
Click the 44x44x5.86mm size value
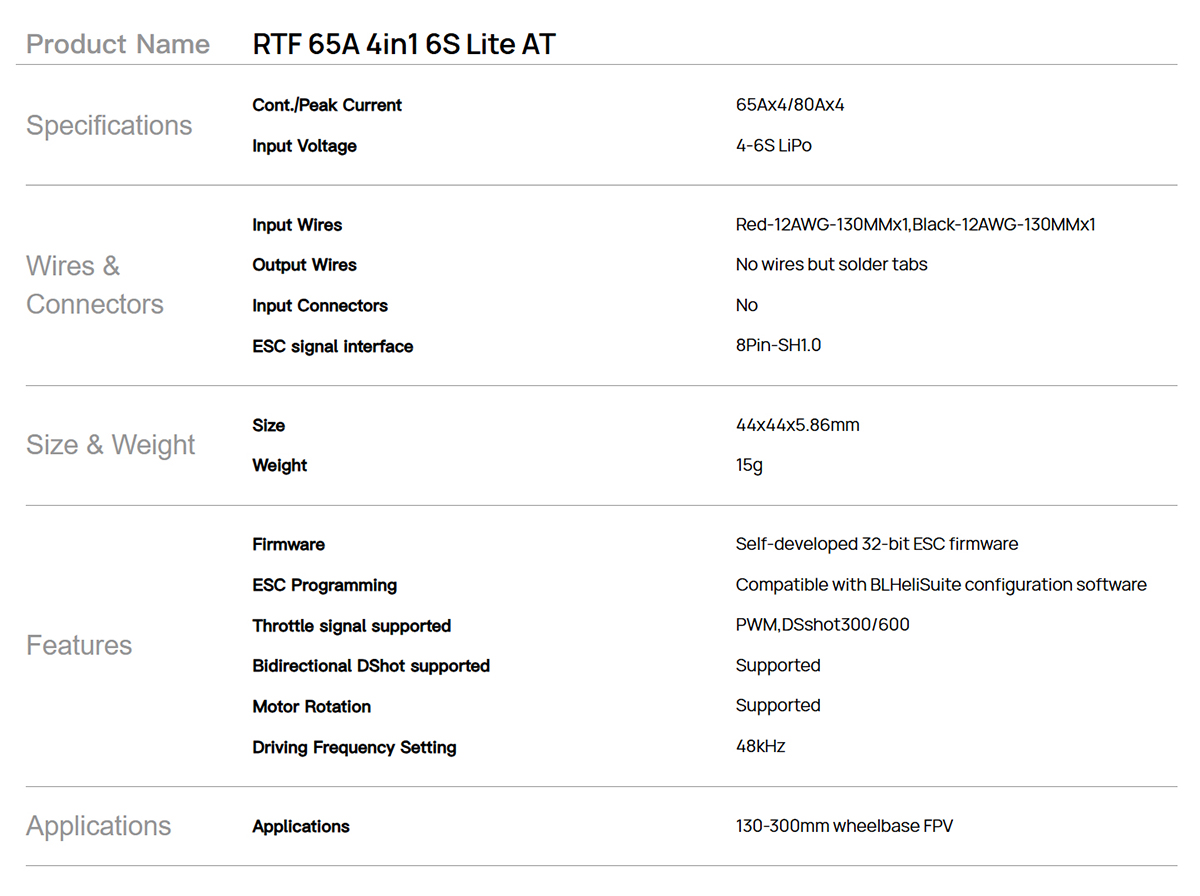(797, 425)
